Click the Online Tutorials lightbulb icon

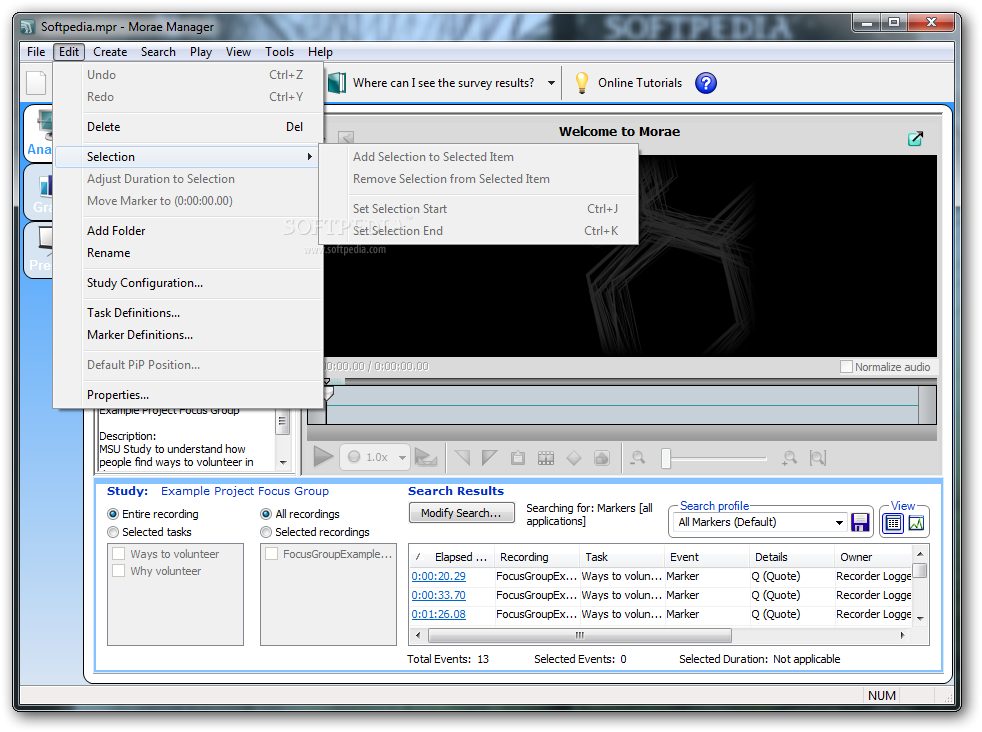pos(582,83)
